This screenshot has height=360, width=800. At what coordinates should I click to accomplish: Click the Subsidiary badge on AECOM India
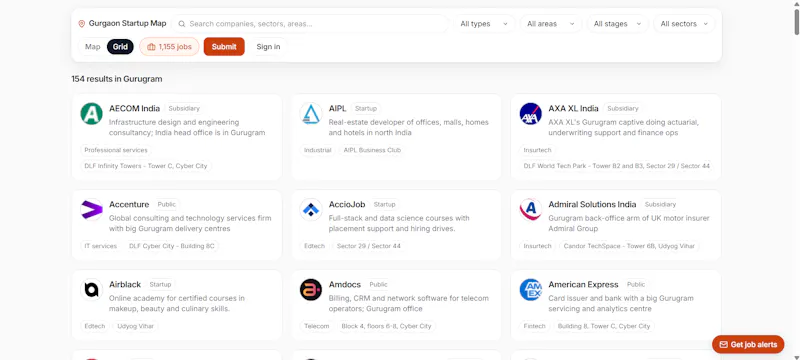(184, 109)
